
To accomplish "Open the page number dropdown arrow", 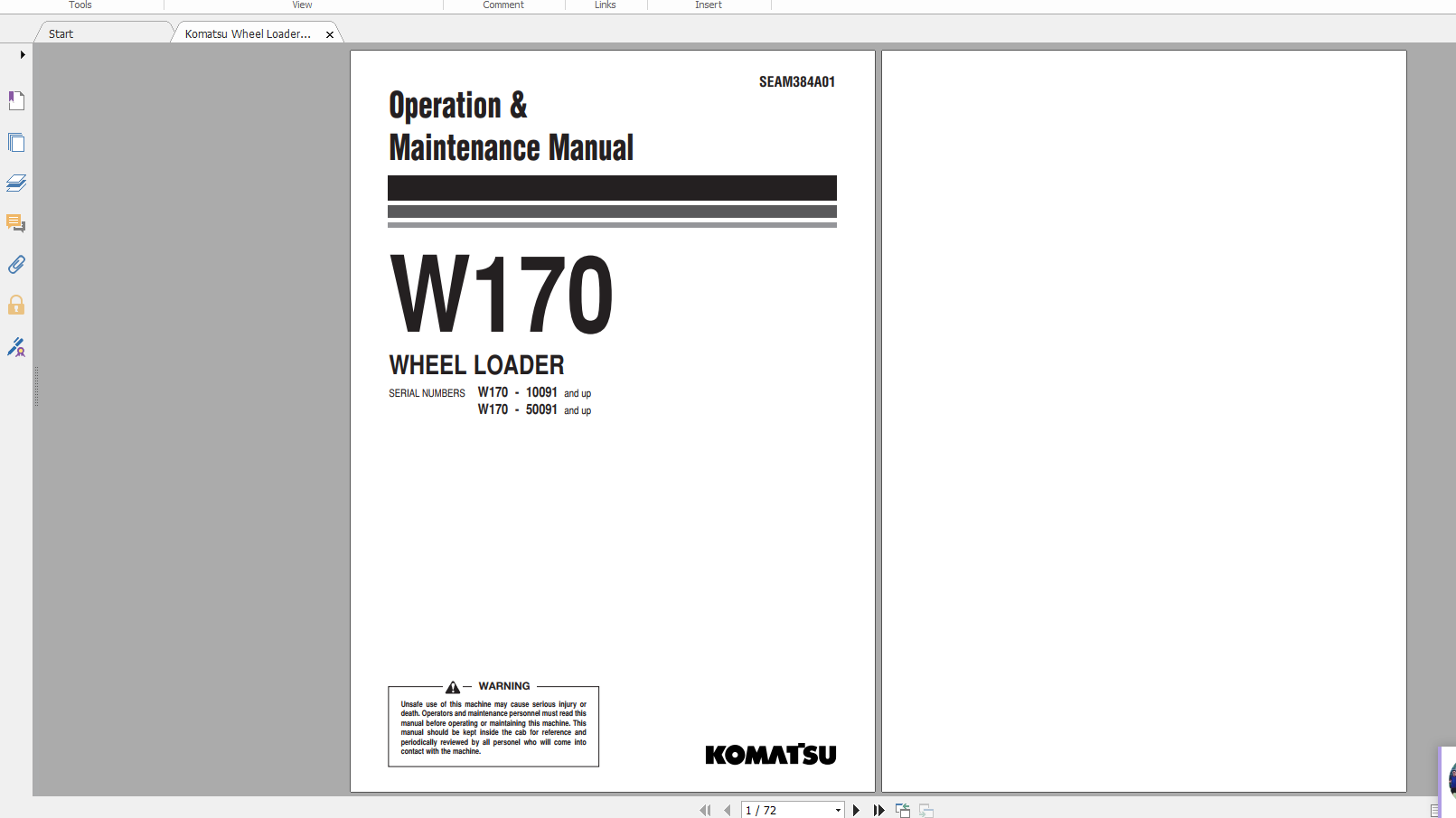I will click(838, 810).
